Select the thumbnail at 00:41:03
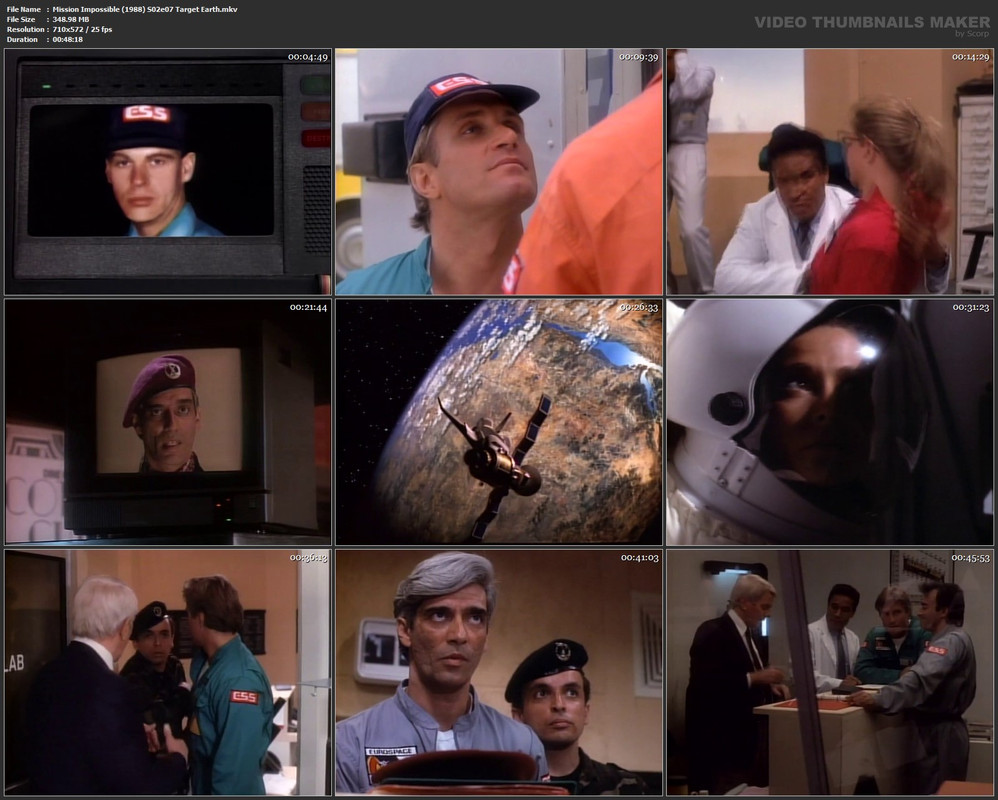This screenshot has width=998, height=800. (499, 672)
